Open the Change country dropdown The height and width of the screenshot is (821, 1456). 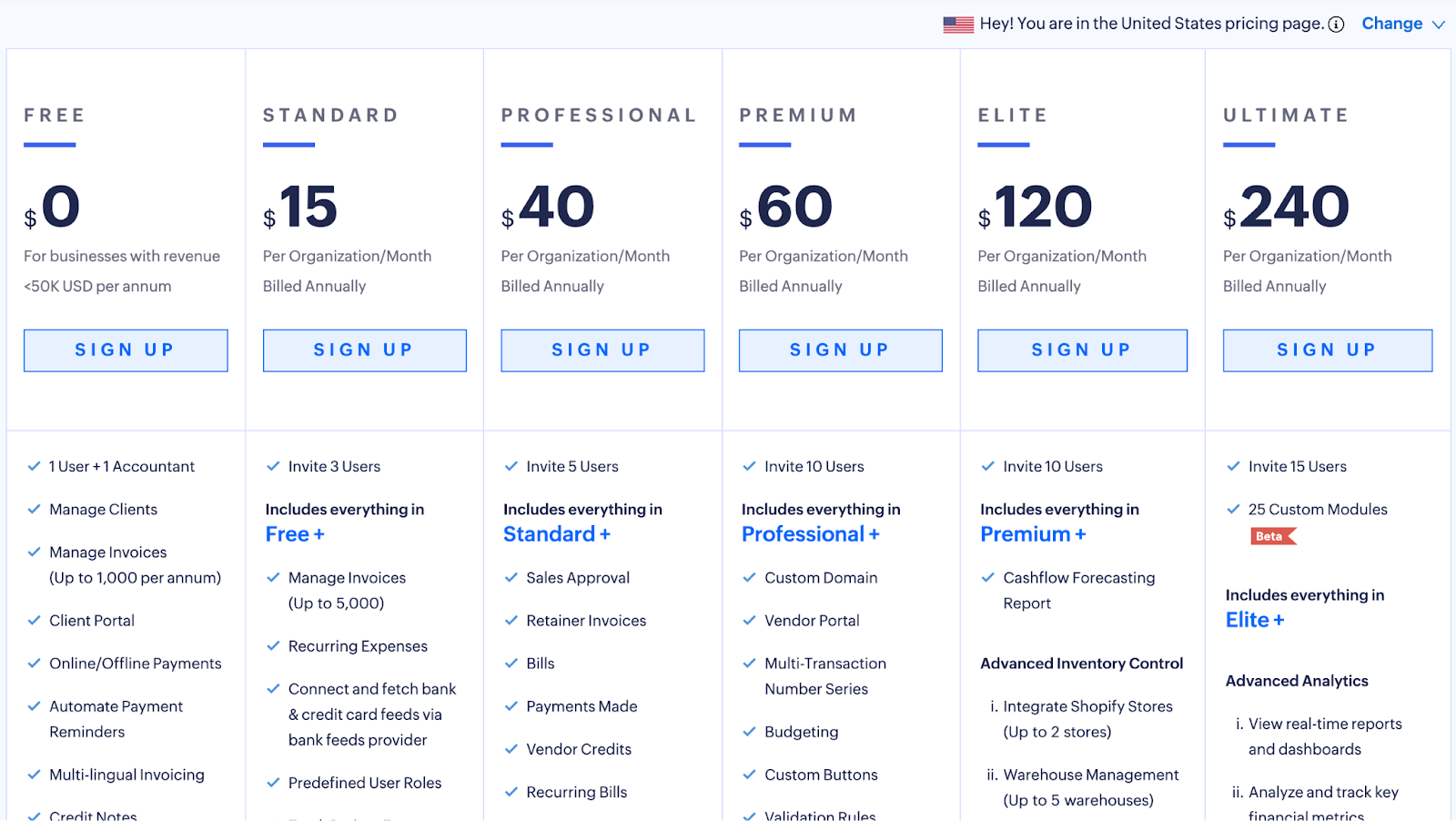click(1391, 24)
